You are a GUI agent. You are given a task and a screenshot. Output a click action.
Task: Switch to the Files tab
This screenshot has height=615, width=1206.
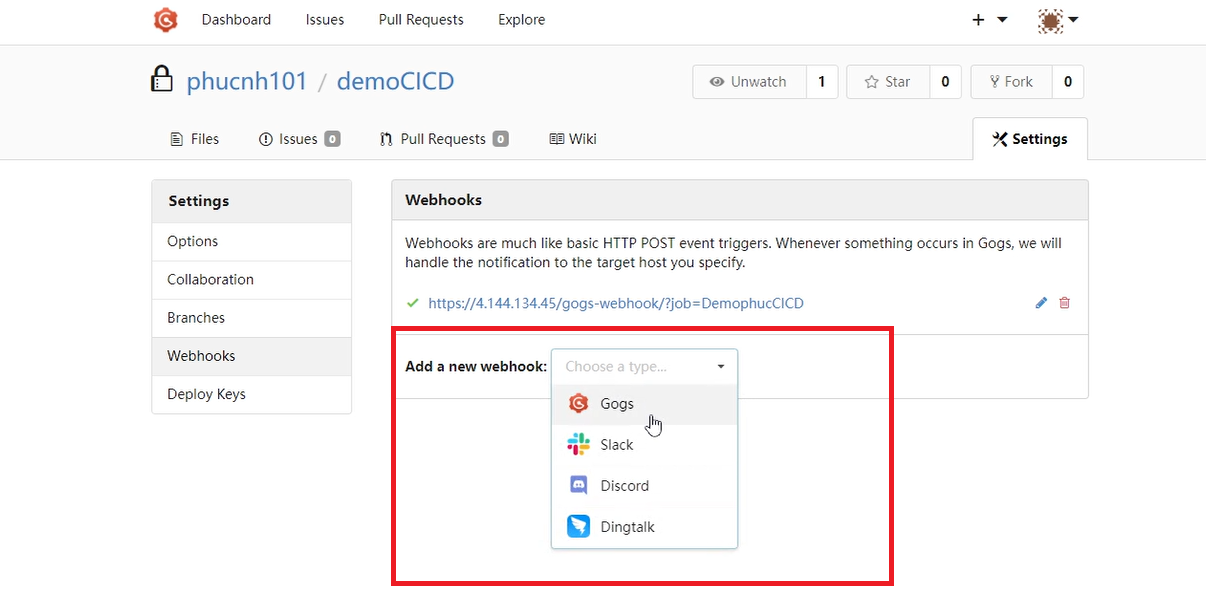(195, 139)
